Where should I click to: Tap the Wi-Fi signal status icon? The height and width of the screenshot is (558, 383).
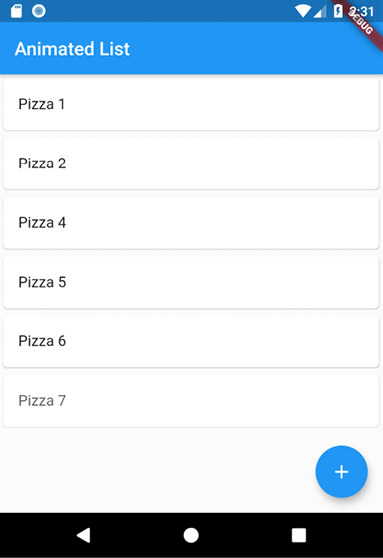(x=303, y=11)
